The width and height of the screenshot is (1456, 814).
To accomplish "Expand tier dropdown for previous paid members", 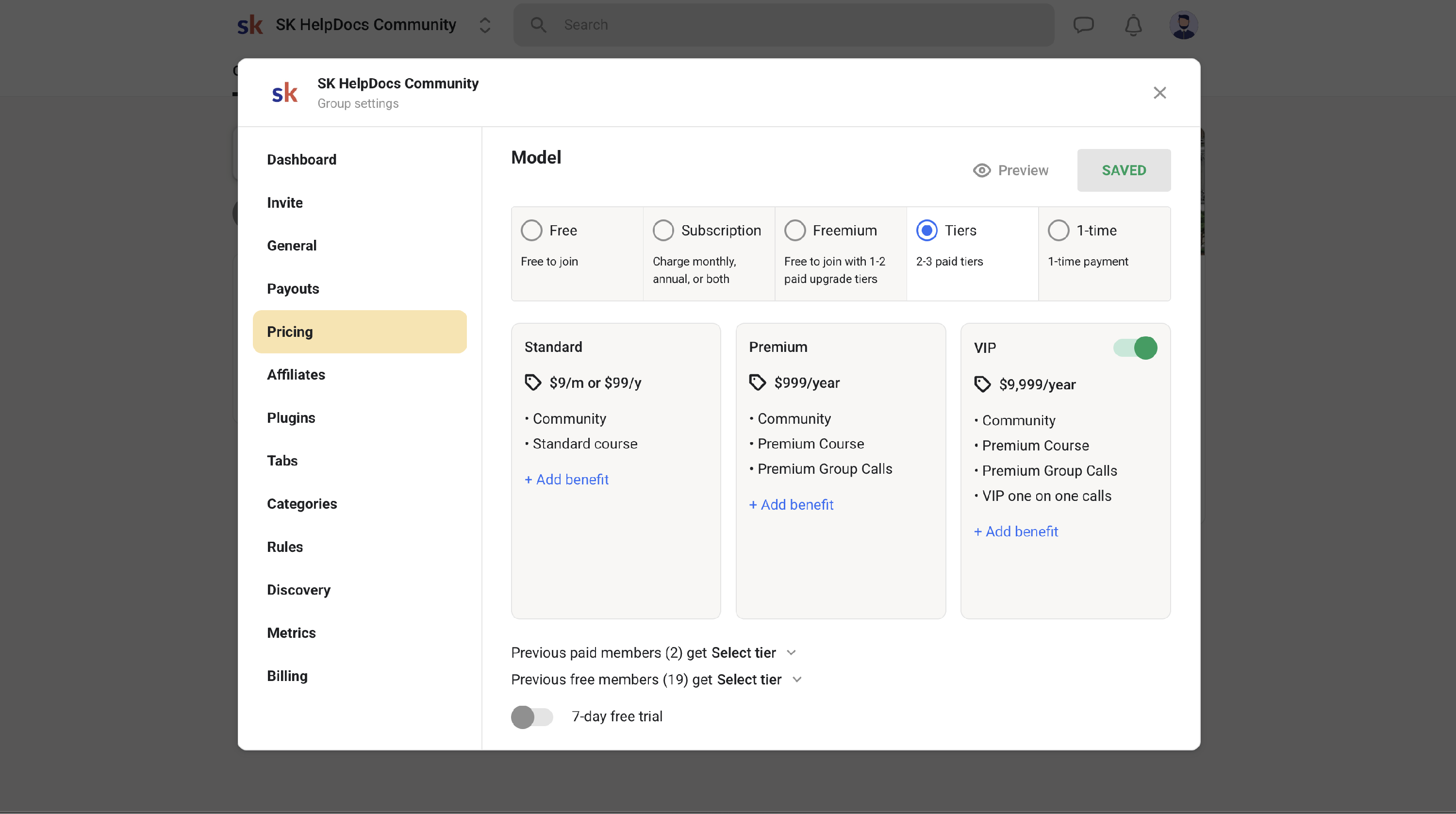I will (791, 653).
